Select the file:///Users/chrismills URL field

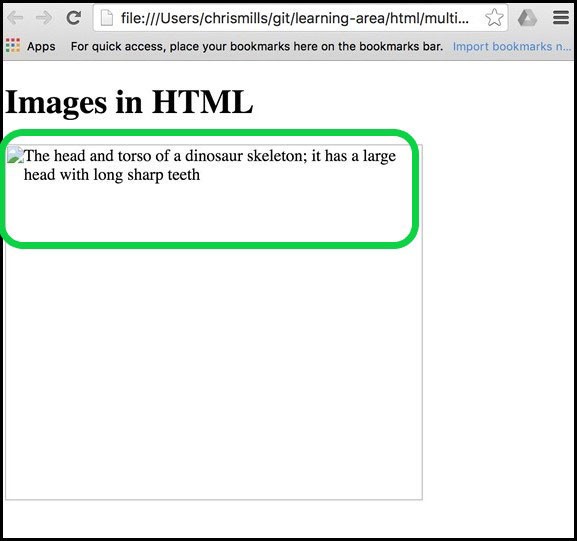295,18
